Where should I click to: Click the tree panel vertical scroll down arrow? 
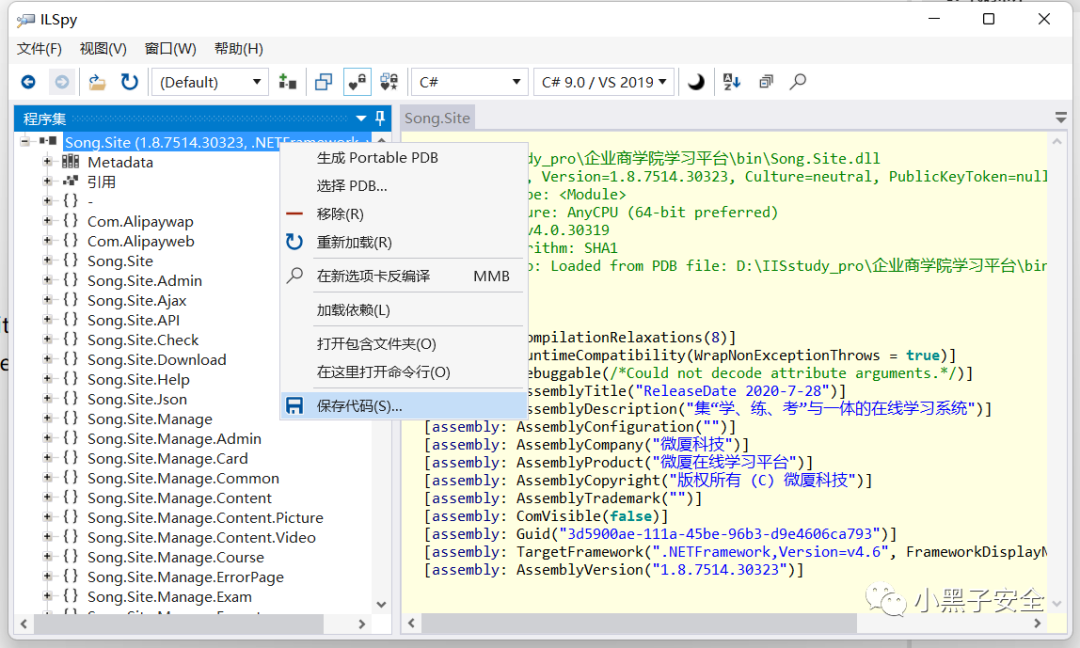pyautogui.click(x=382, y=605)
